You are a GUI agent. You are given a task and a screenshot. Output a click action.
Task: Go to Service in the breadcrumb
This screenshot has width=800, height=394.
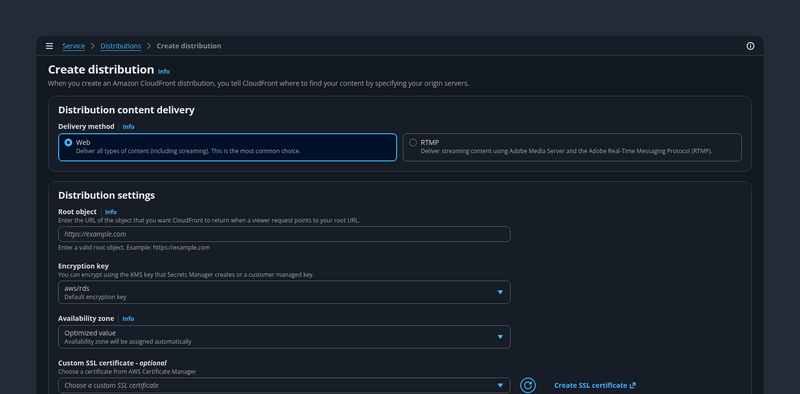(x=73, y=46)
